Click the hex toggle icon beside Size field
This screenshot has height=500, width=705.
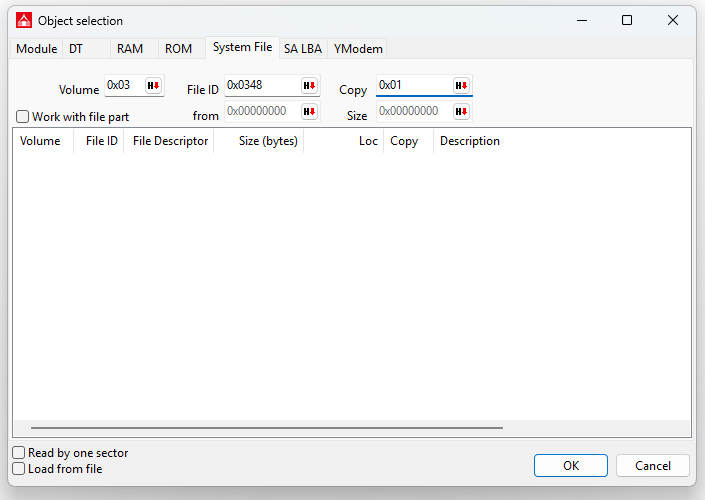[x=461, y=112]
